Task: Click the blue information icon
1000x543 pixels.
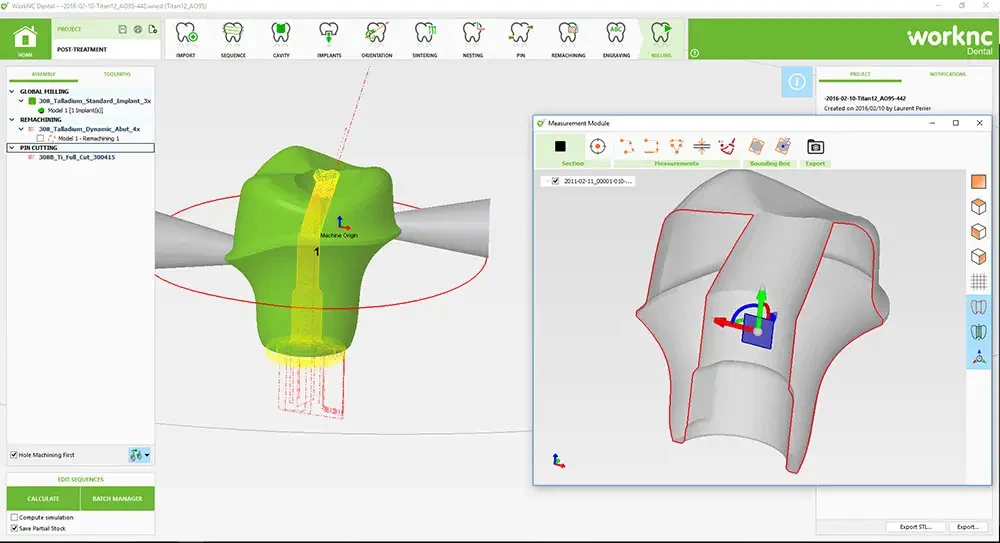Action: pyautogui.click(x=797, y=82)
